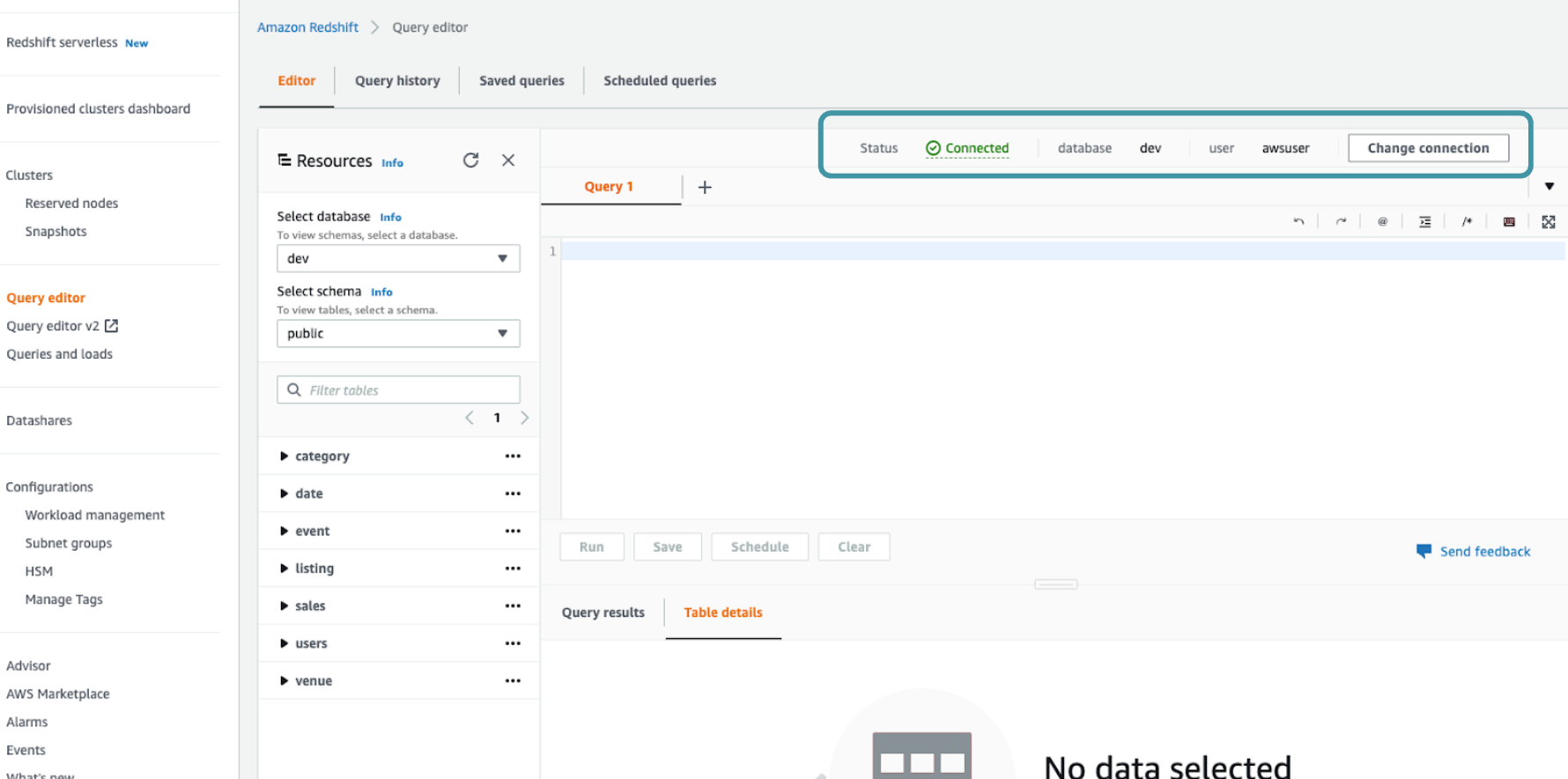Open the Scheduled queries tab

(x=660, y=80)
